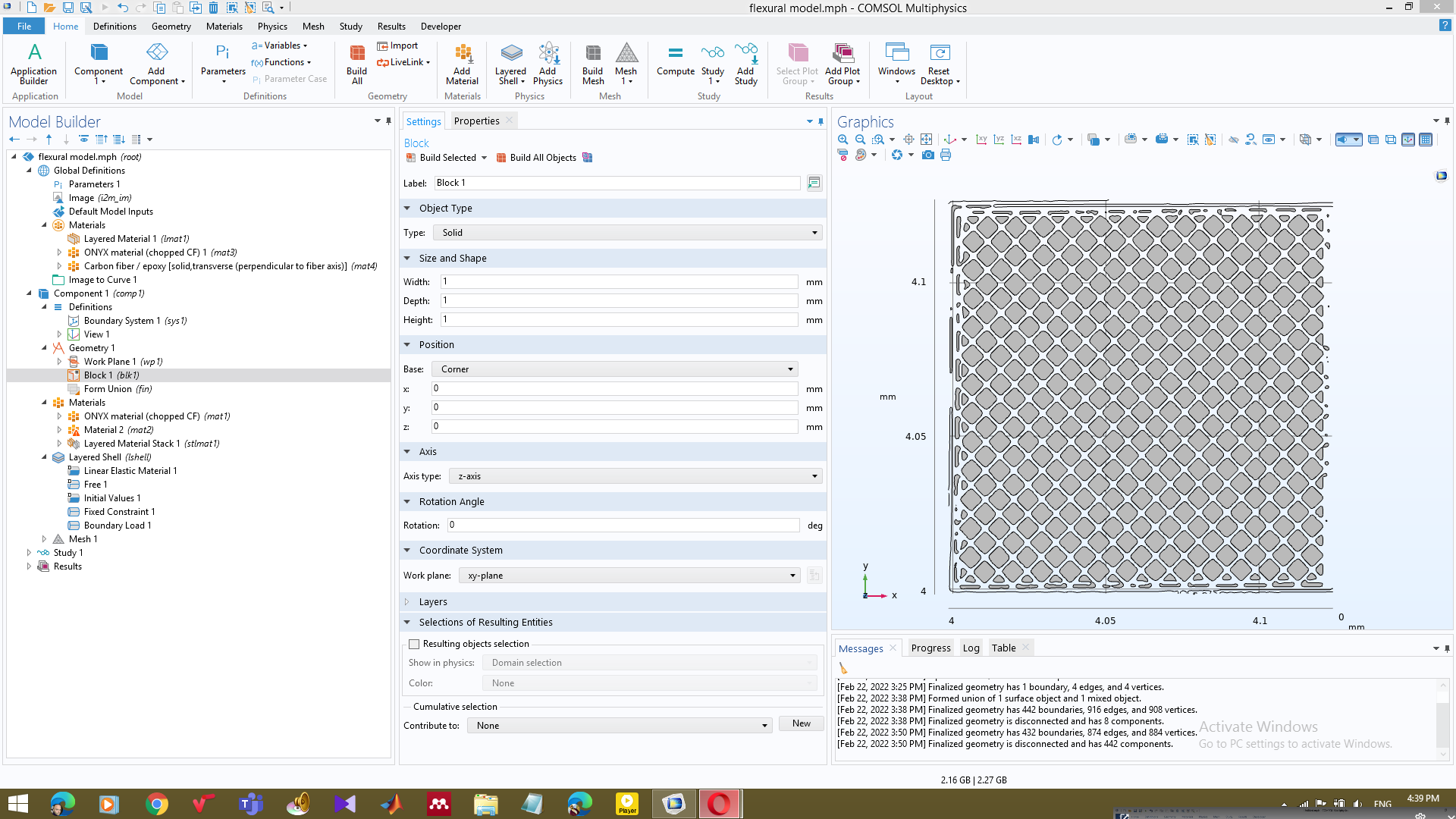Click the Width input field
Image resolution: width=1456 pixels, height=819 pixels.
tap(619, 282)
